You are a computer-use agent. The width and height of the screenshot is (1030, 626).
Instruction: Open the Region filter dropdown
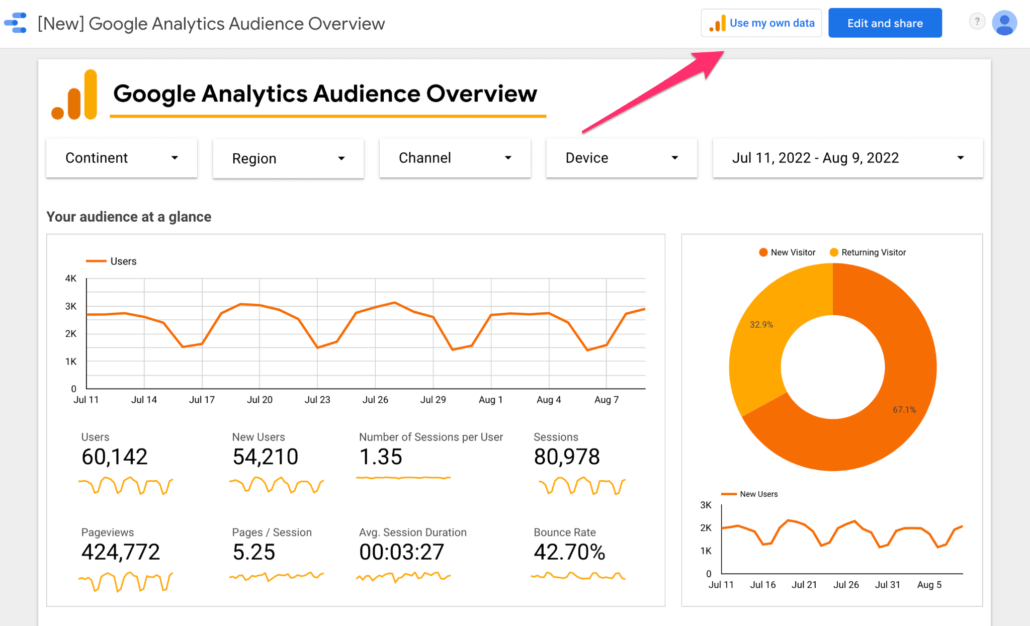click(x=288, y=158)
